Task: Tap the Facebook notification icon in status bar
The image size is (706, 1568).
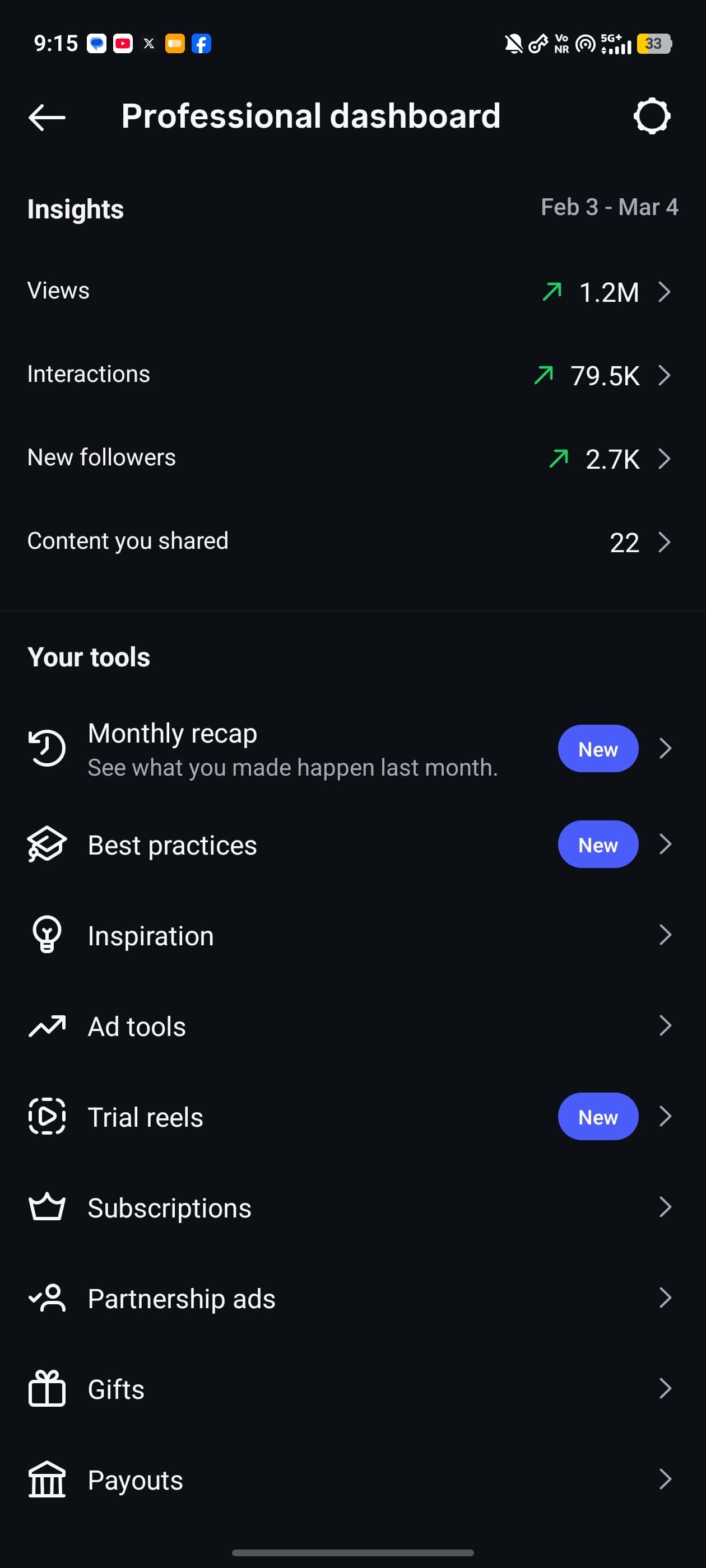Action: 202,44
